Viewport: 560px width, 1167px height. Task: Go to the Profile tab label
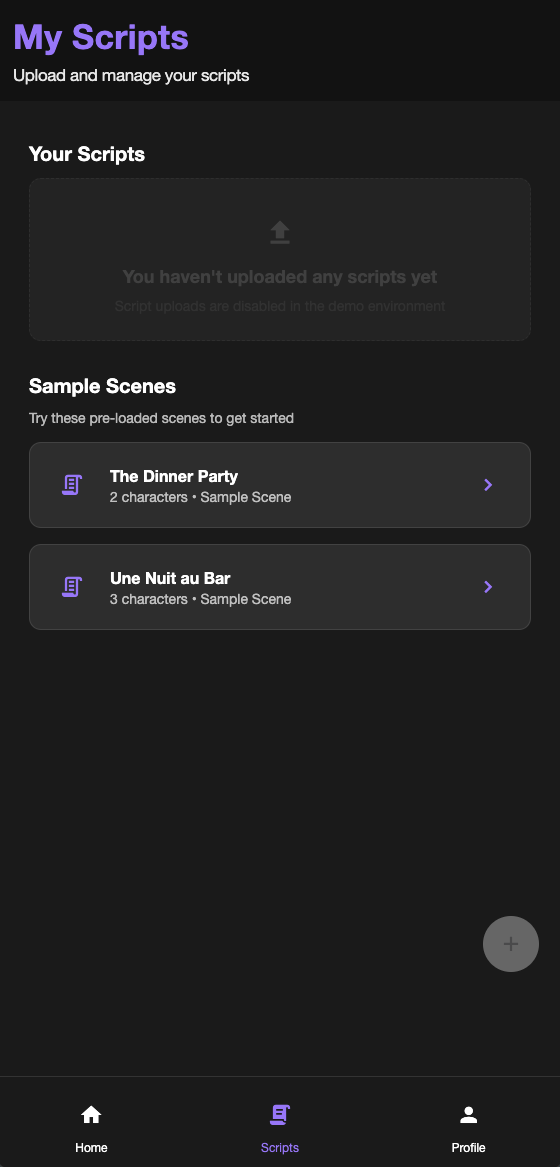click(468, 1148)
